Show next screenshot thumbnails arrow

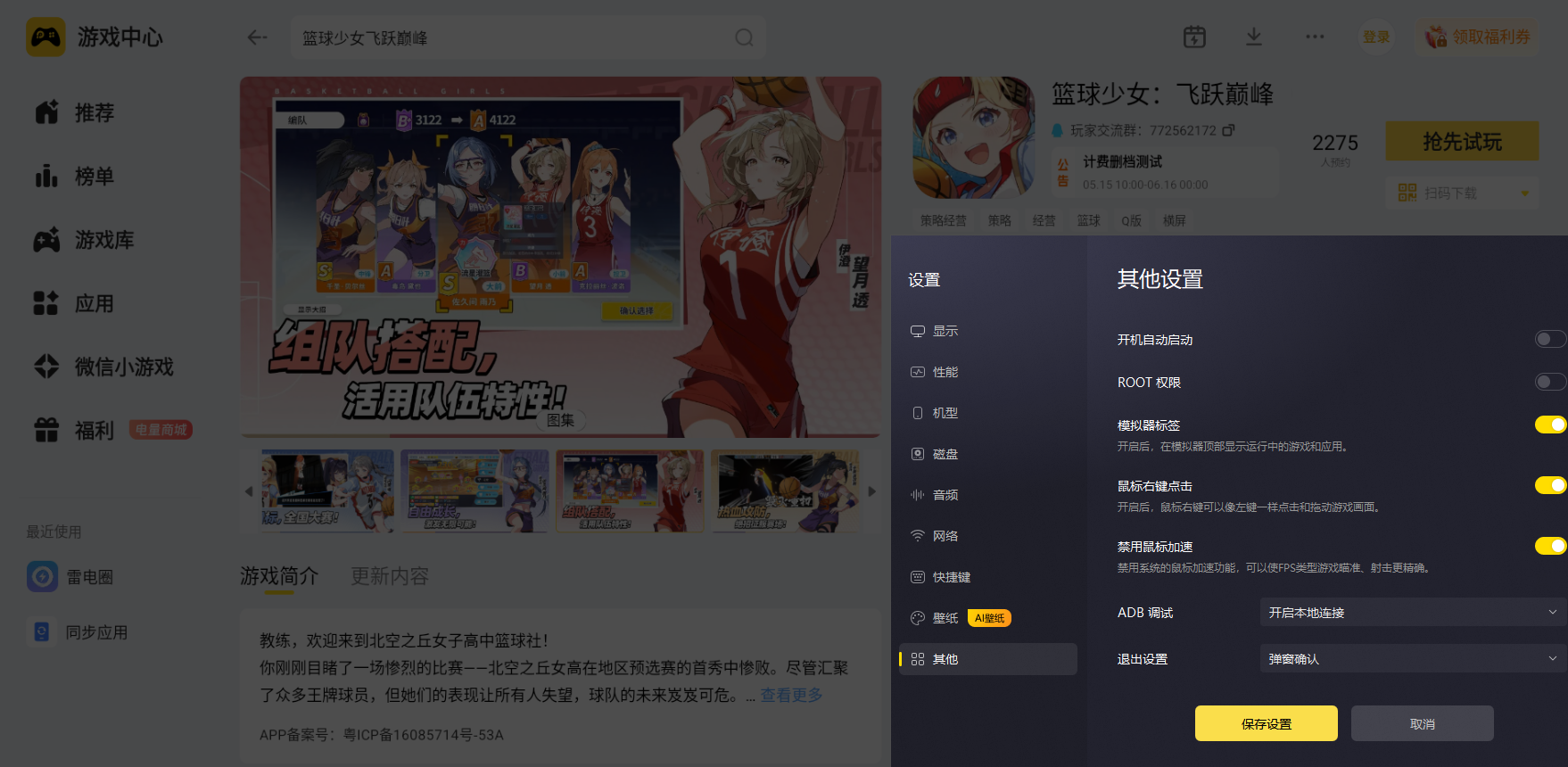coord(872,491)
